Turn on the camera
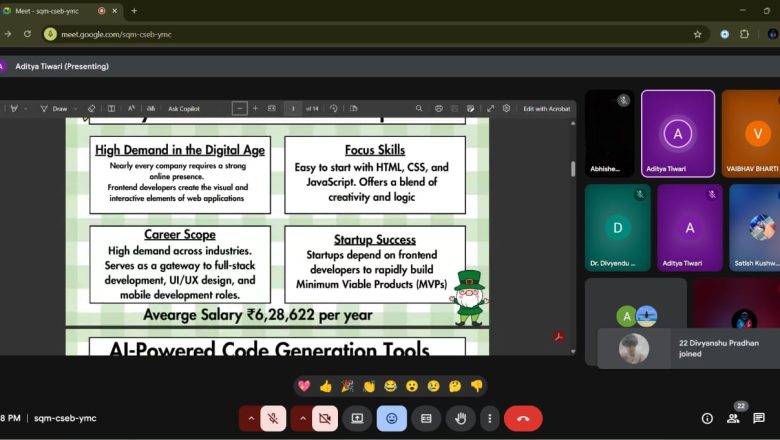 point(325,418)
